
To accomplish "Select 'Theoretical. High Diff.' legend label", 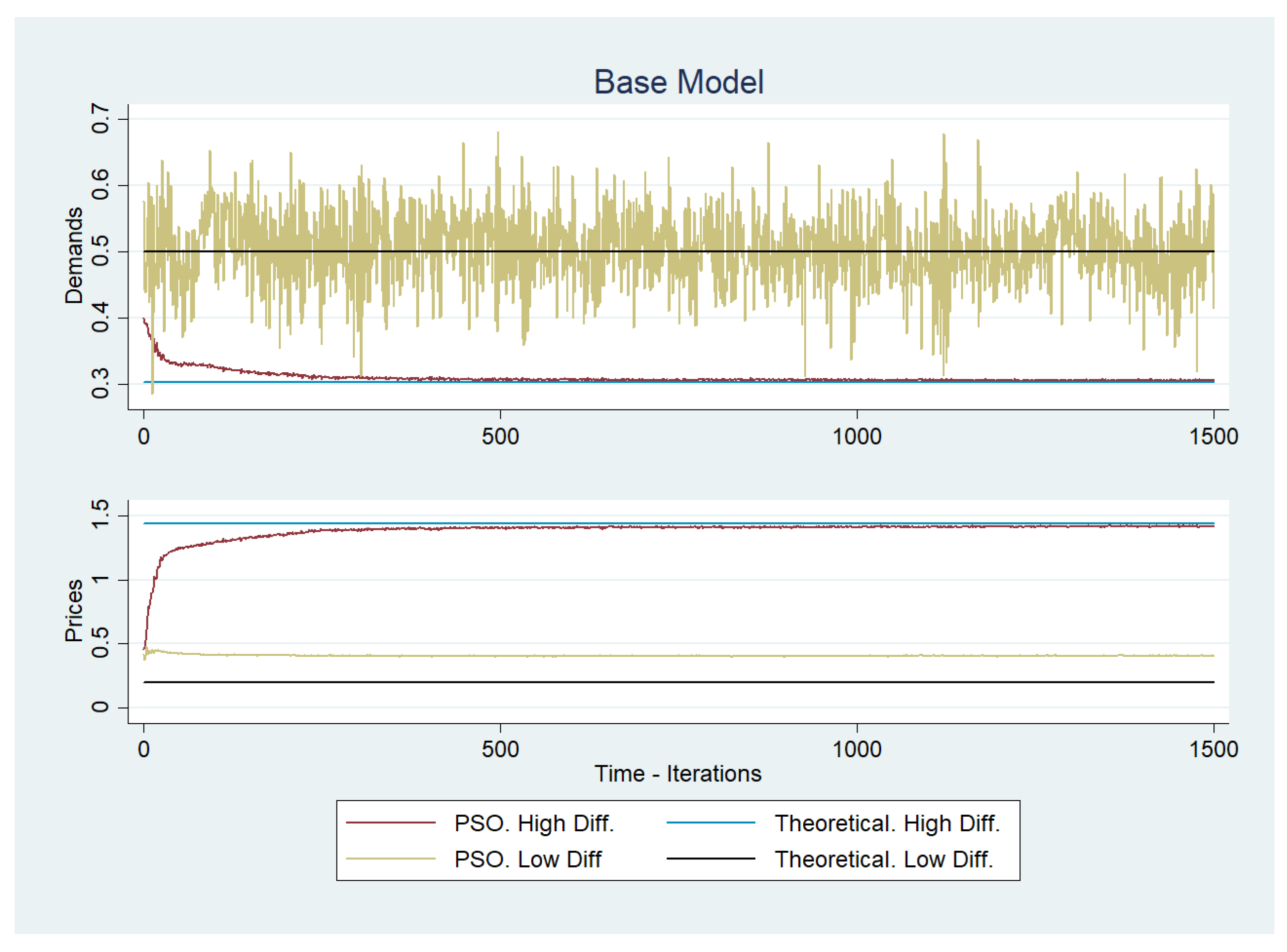I will point(887,823).
